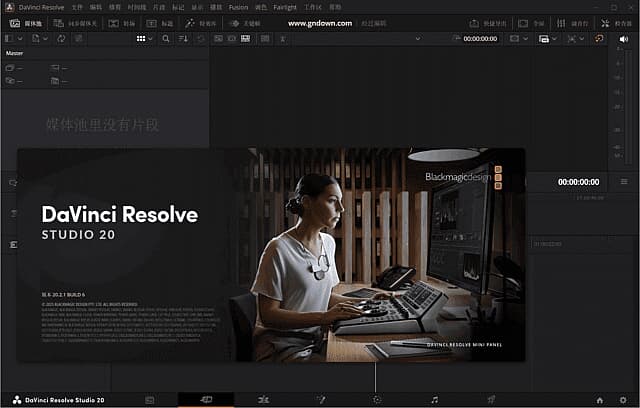Expand the bin list layout dropdown
This screenshot has width=640, height=408.
22,38
